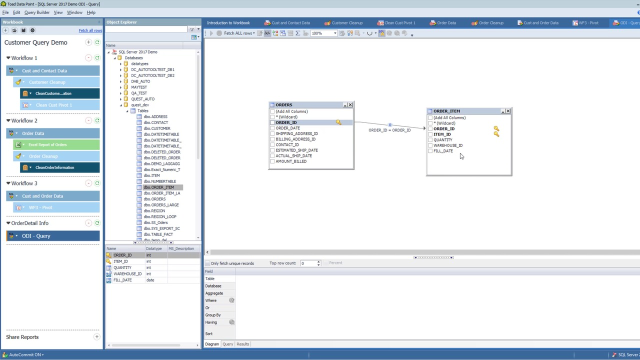Select dbo.CUSTOMER in table tree
The image size is (640, 360).
(157, 128)
